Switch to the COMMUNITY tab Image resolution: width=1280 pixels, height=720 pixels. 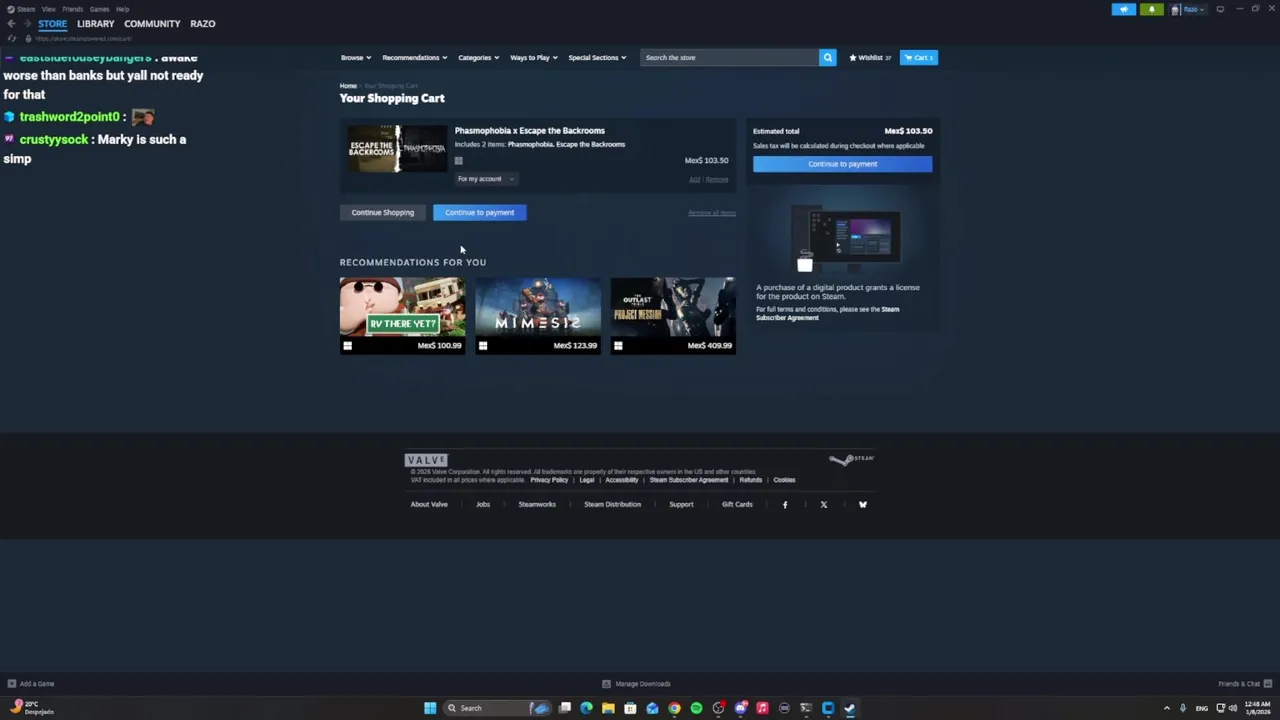click(152, 24)
